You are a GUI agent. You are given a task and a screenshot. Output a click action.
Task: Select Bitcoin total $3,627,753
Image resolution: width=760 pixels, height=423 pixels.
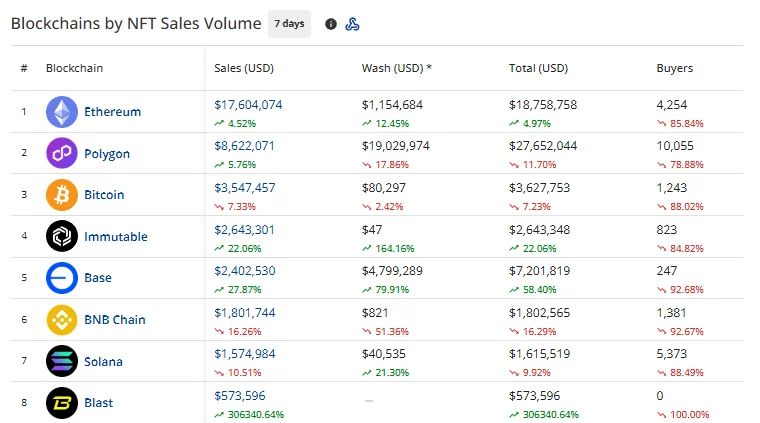coord(539,188)
